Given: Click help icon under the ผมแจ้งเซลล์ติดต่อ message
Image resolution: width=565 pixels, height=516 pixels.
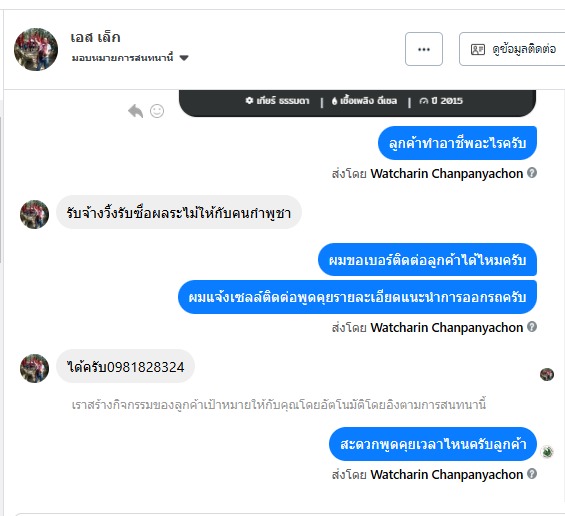Looking at the screenshot, I should click(532, 326).
